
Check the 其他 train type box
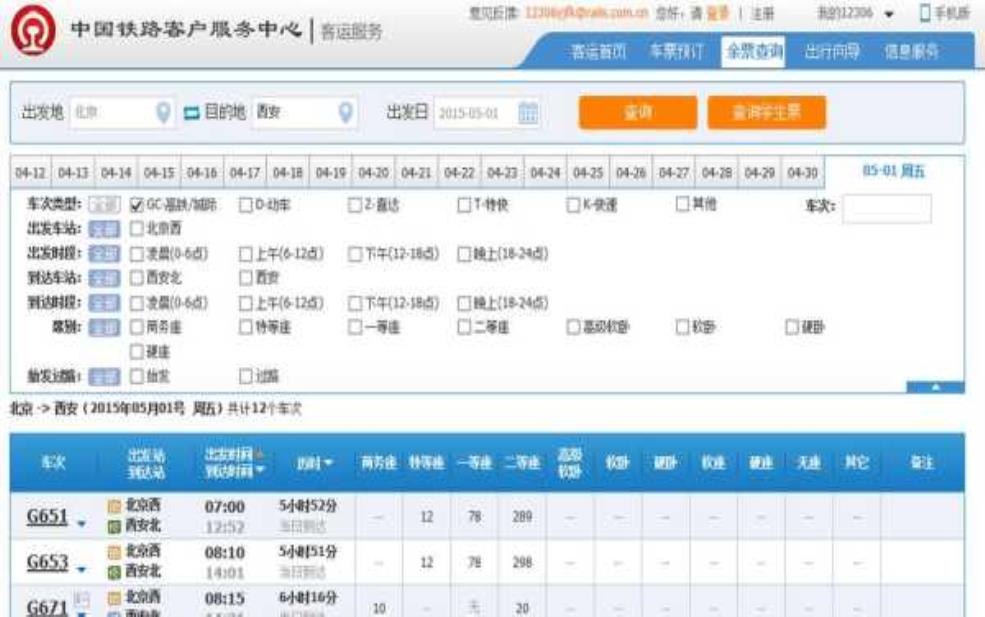[682, 204]
